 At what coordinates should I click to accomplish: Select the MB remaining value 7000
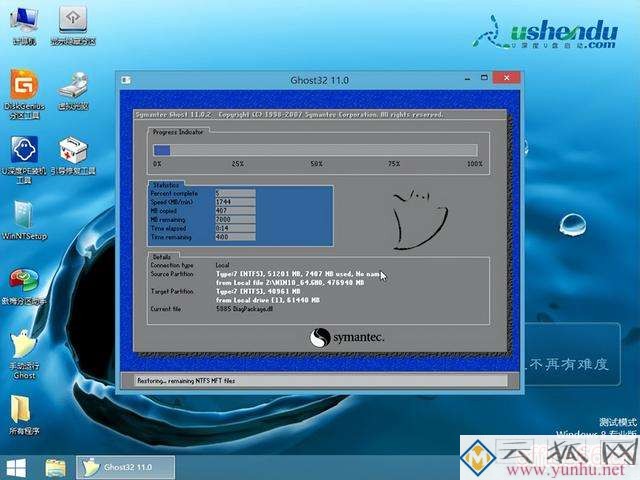[x=236, y=219]
